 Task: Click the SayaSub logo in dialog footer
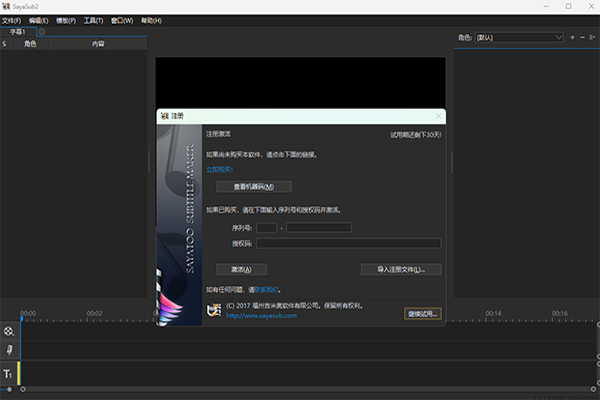214,310
